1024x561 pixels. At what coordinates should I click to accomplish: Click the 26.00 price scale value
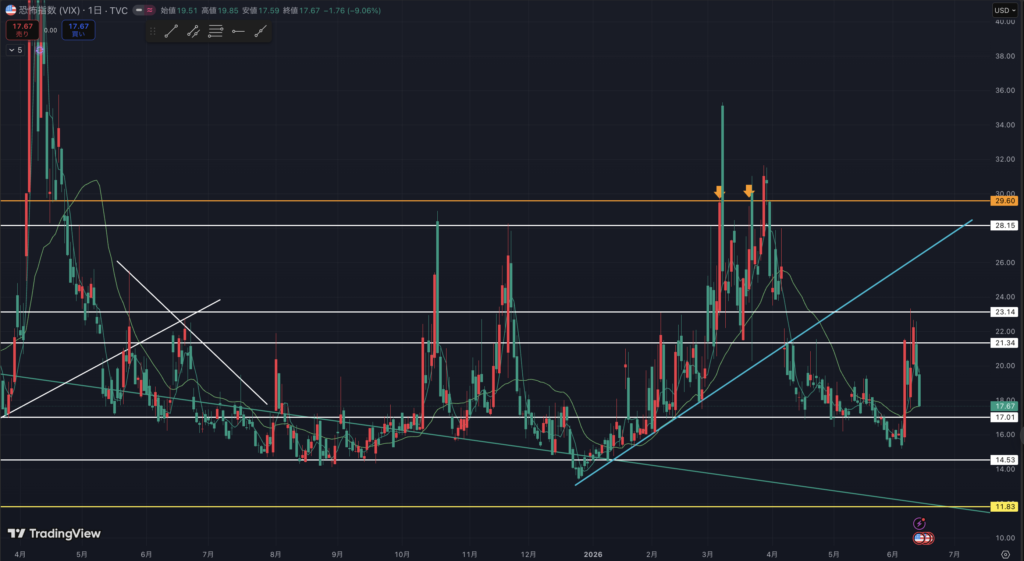coord(1004,263)
